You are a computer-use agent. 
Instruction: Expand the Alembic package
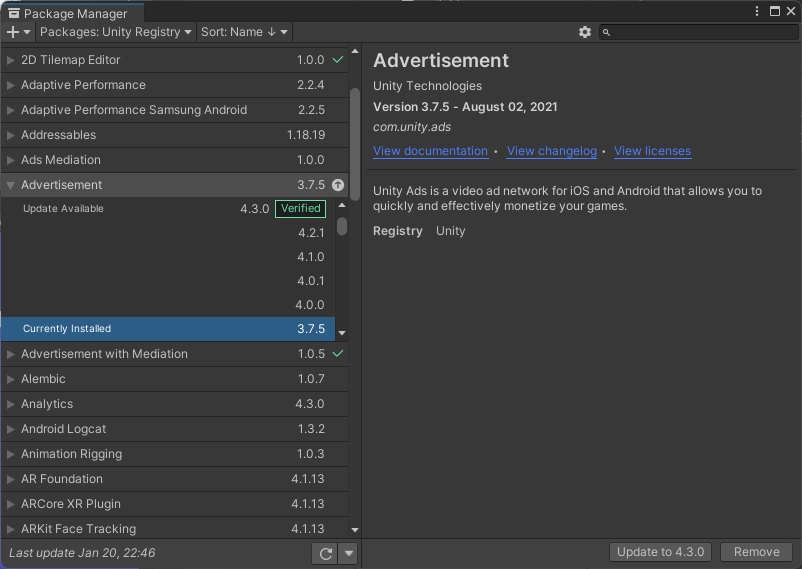click(x=10, y=379)
